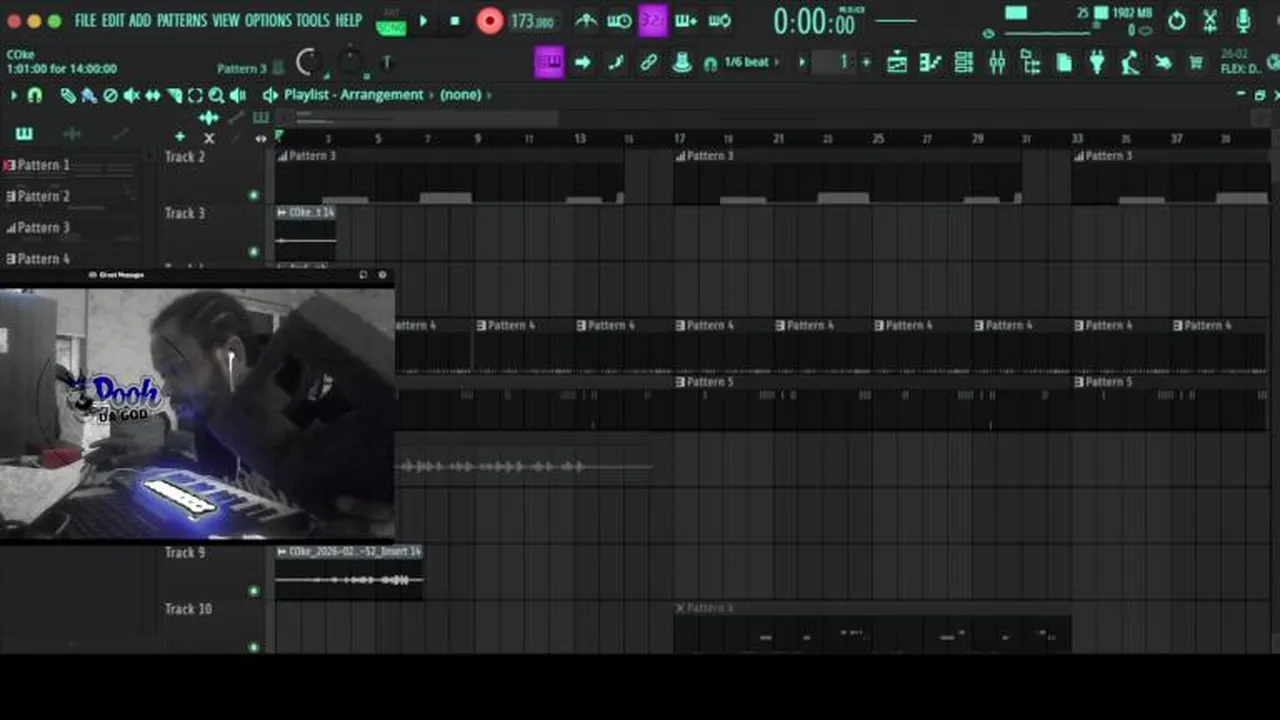Open the undo history icon

click(x=1177, y=20)
